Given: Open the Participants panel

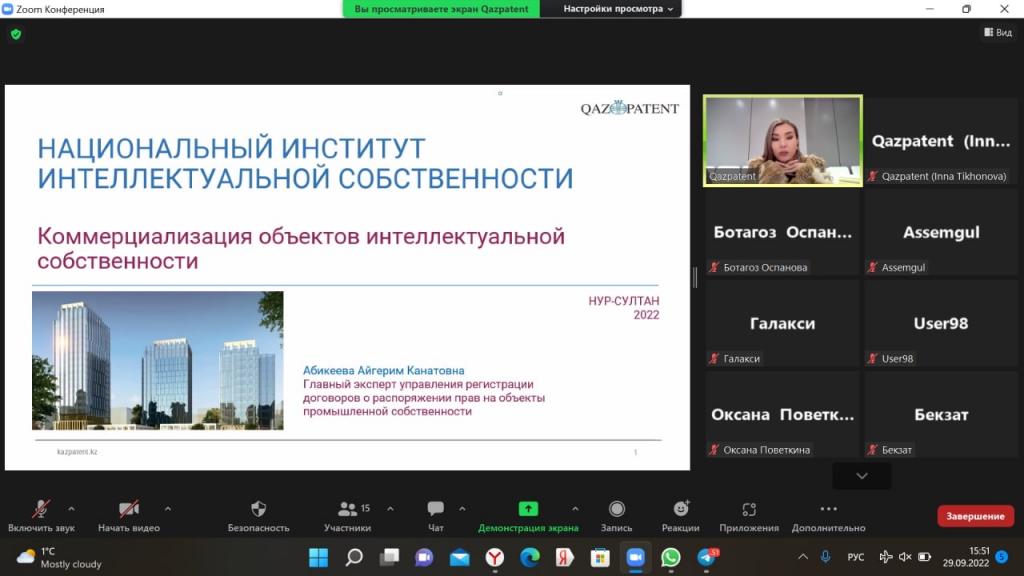Looking at the screenshot, I should [348, 509].
